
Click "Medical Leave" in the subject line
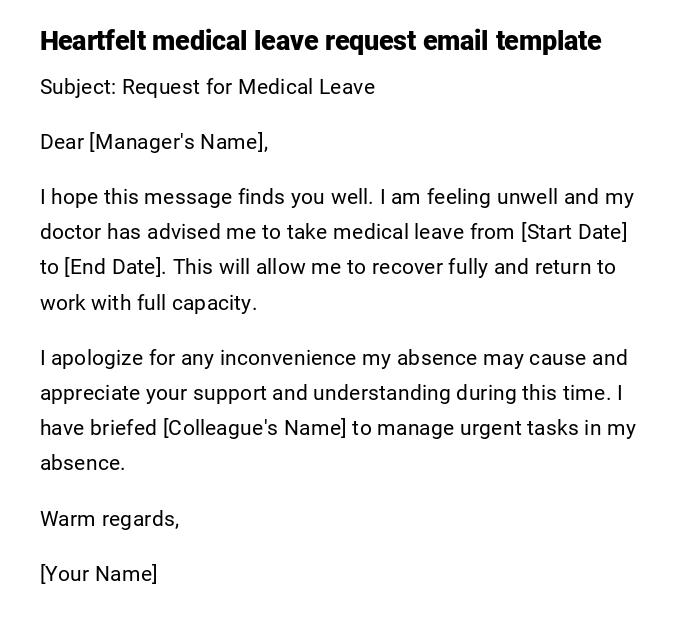[306, 87]
